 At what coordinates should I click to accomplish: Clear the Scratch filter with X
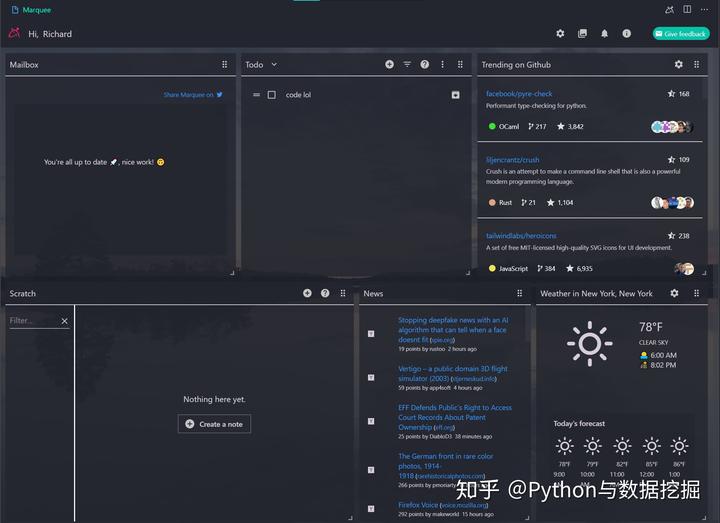click(x=65, y=321)
